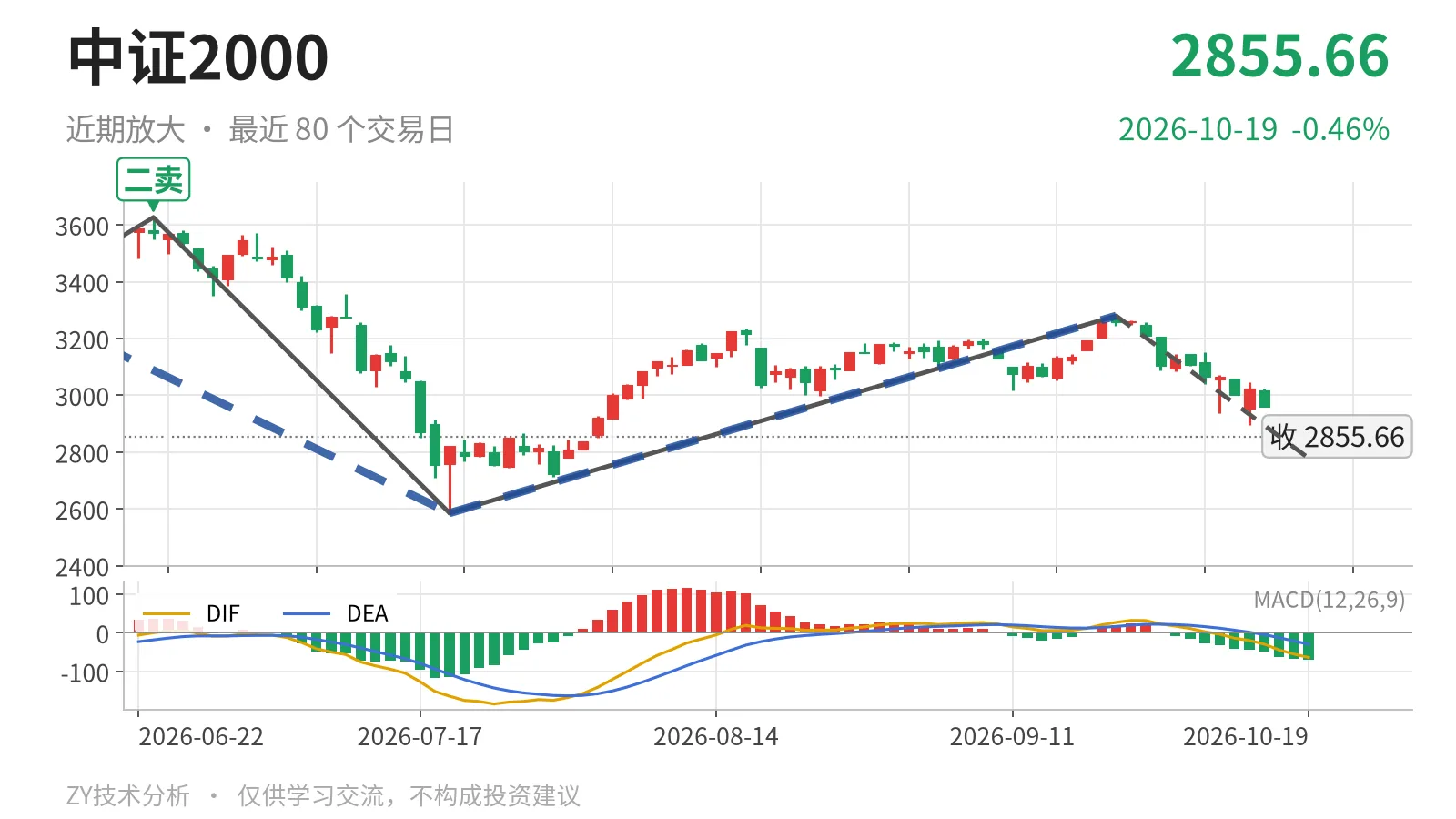Viewport: 1456px width, 819px height.
Task: Click the 2026-10-19 -0.46% change text
Action: click(1253, 129)
